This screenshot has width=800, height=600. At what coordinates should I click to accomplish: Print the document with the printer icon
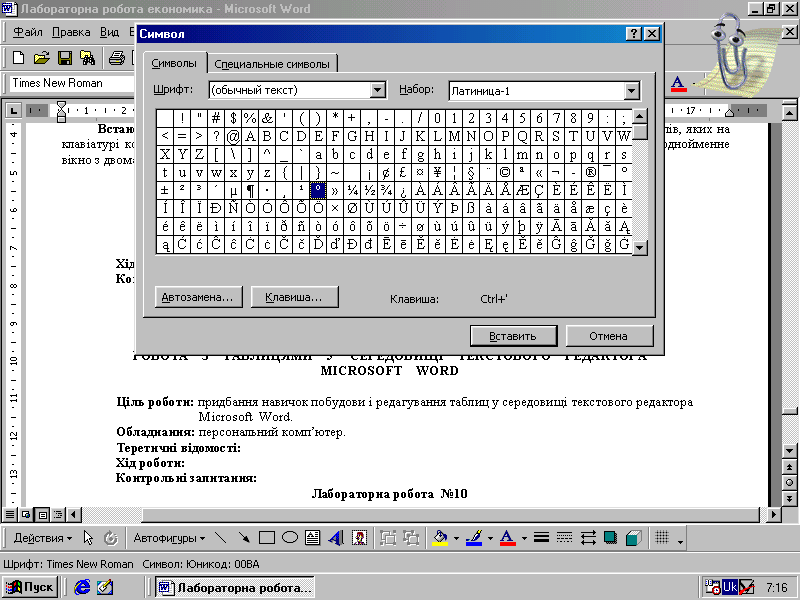[x=117, y=58]
